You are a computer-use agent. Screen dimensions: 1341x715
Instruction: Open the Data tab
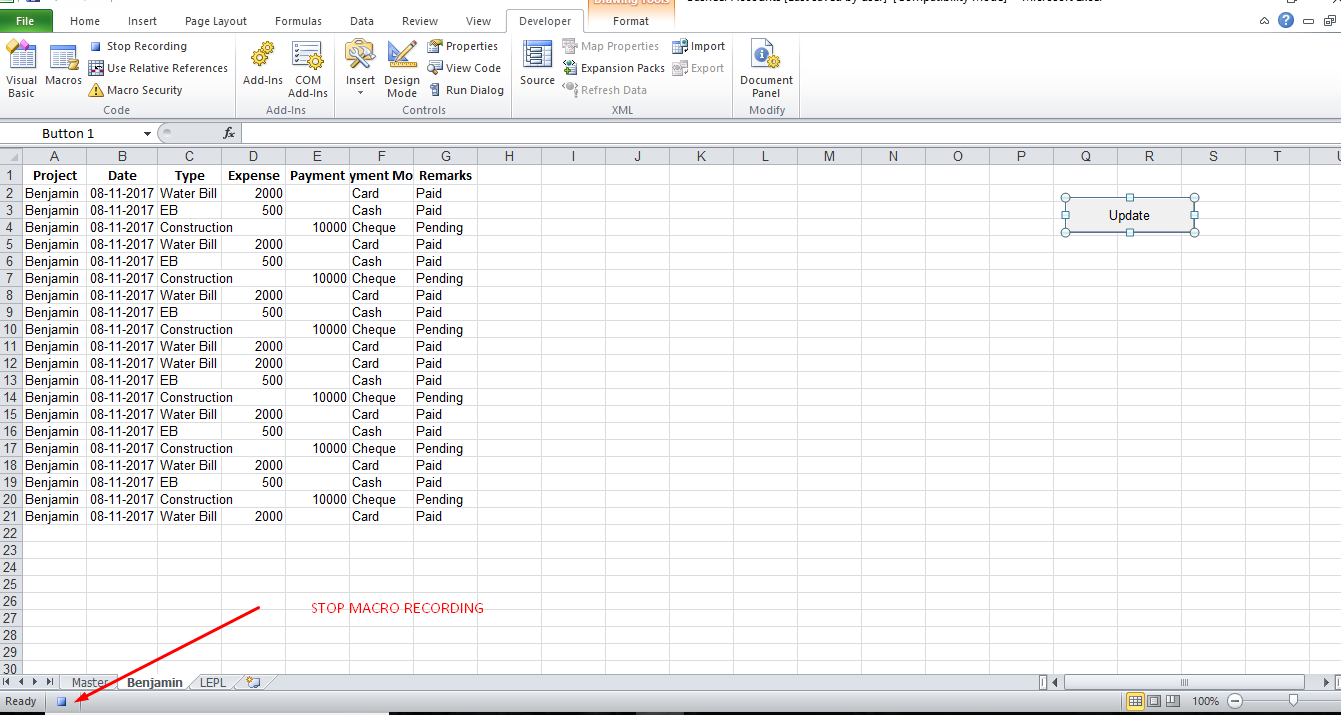[x=362, y=21]
